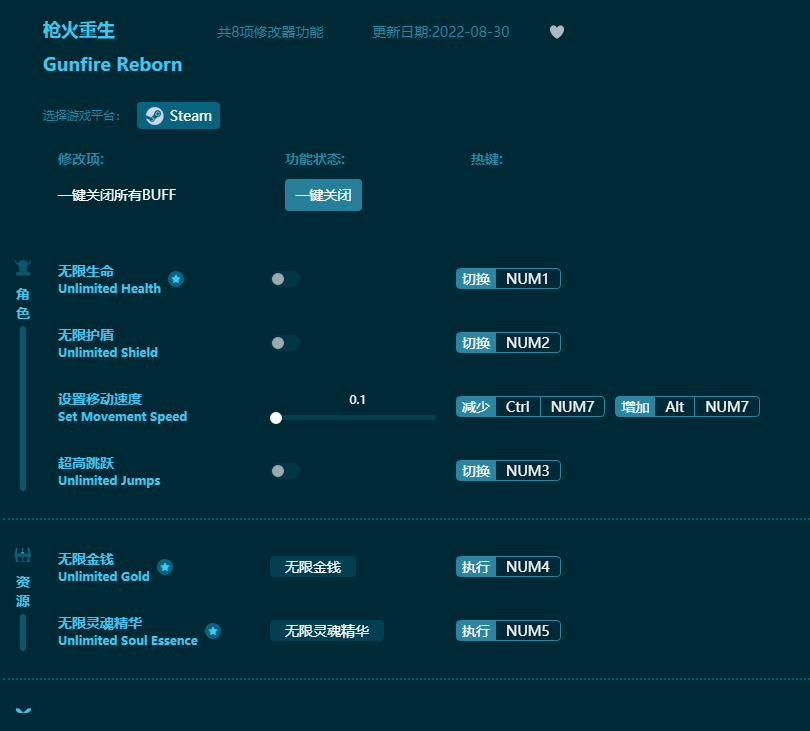Click the 一键关闭 button
The image size is (810, 731).
point(323,195)
